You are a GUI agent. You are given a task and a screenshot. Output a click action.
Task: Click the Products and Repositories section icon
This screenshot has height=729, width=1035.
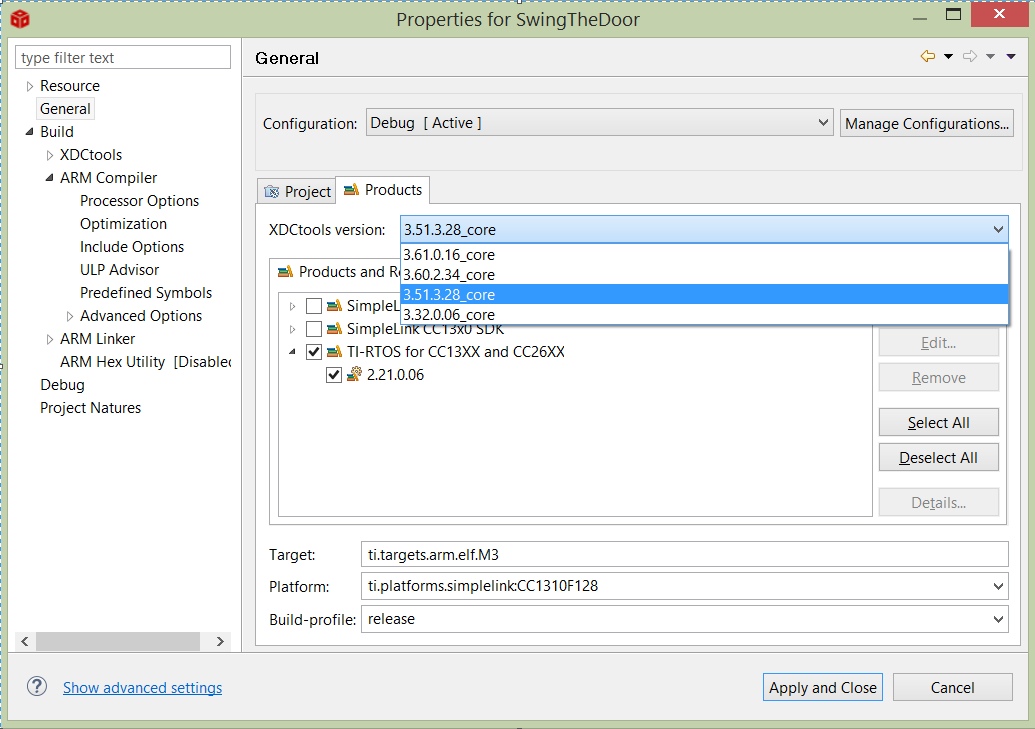point(285,272)
